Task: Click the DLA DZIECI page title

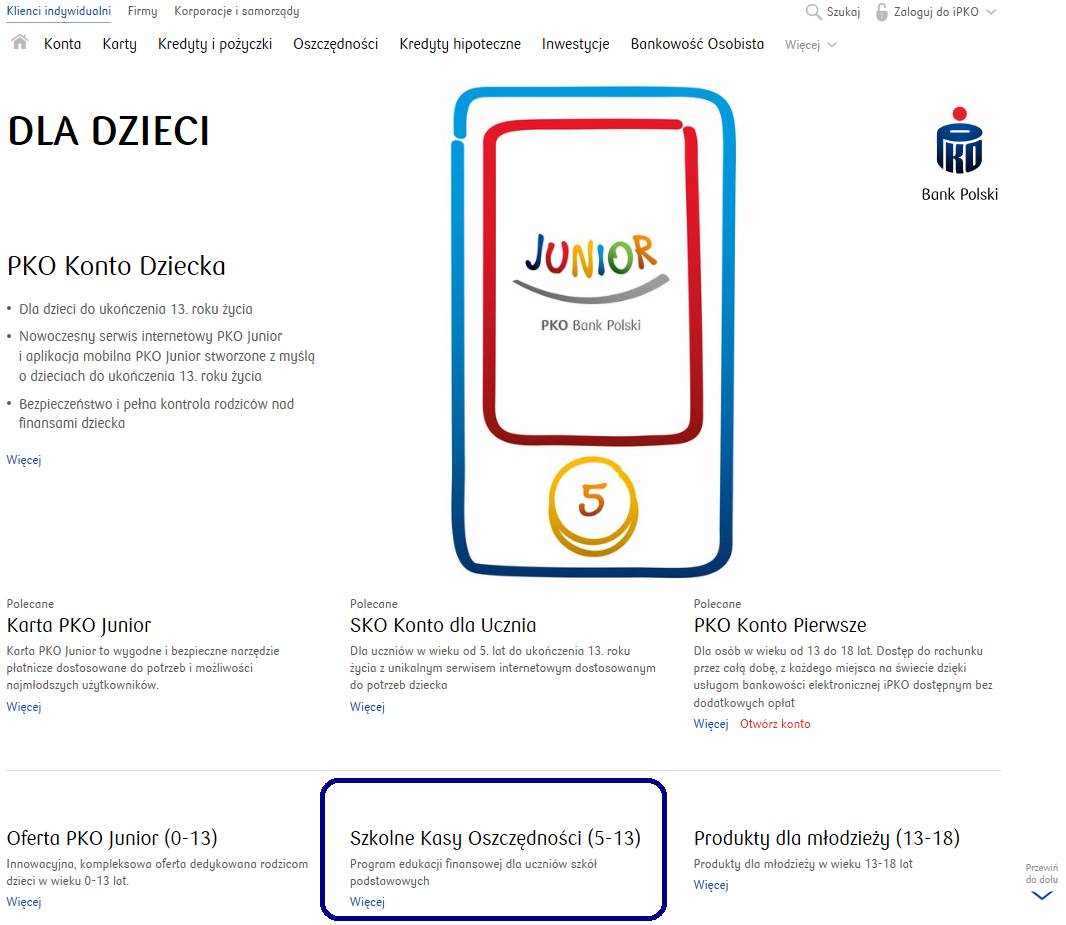Action: (108, 131)
